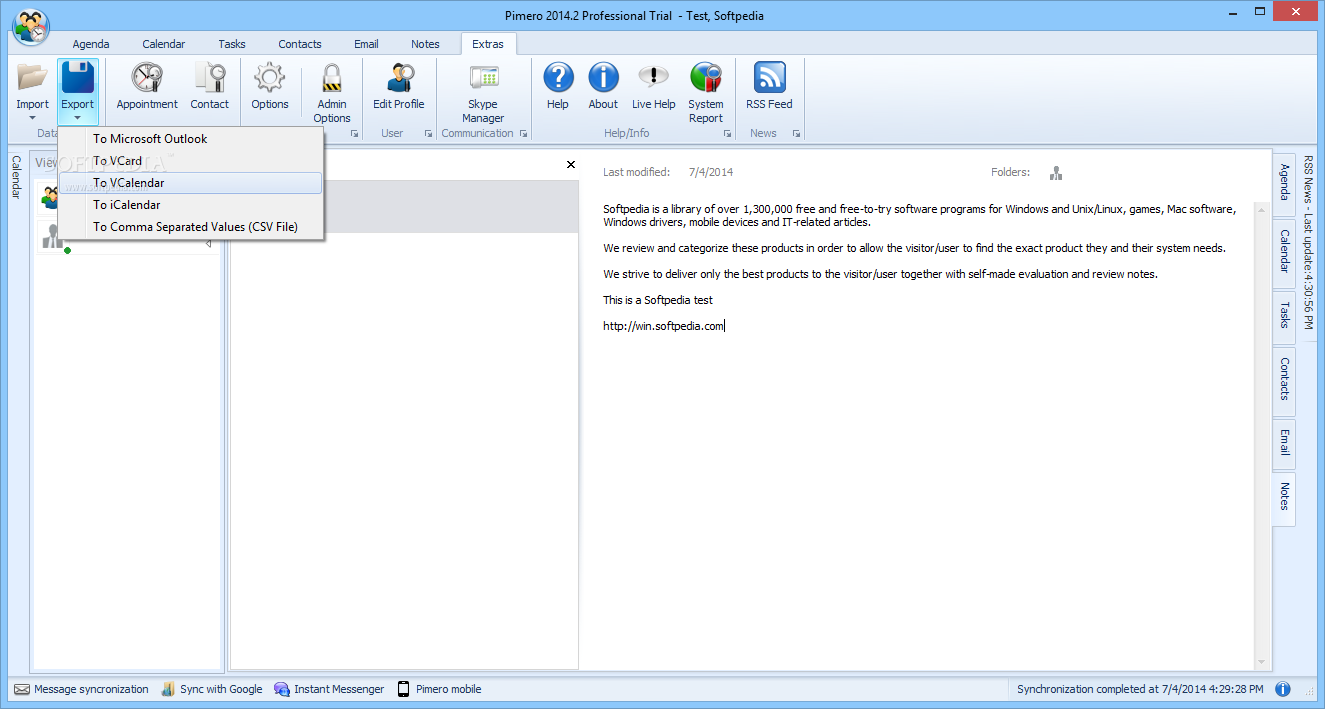This screenshot has width=1325, height=709.
Task: Open the Help question mark
Action: [558, 87]
